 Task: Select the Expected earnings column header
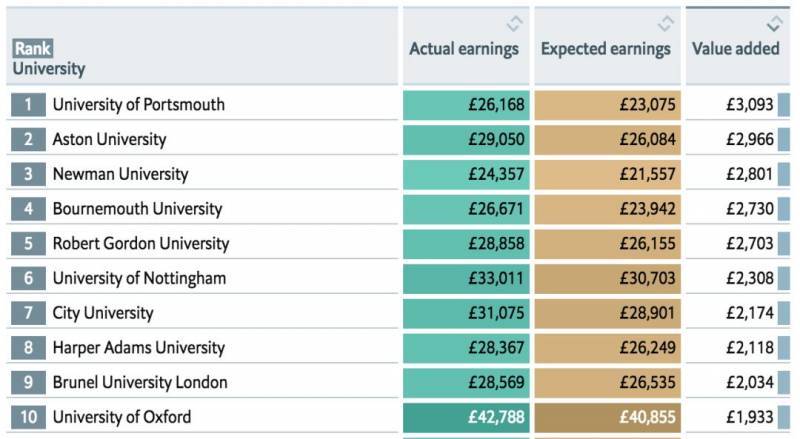pyautogui.click(x=606, y=49)
